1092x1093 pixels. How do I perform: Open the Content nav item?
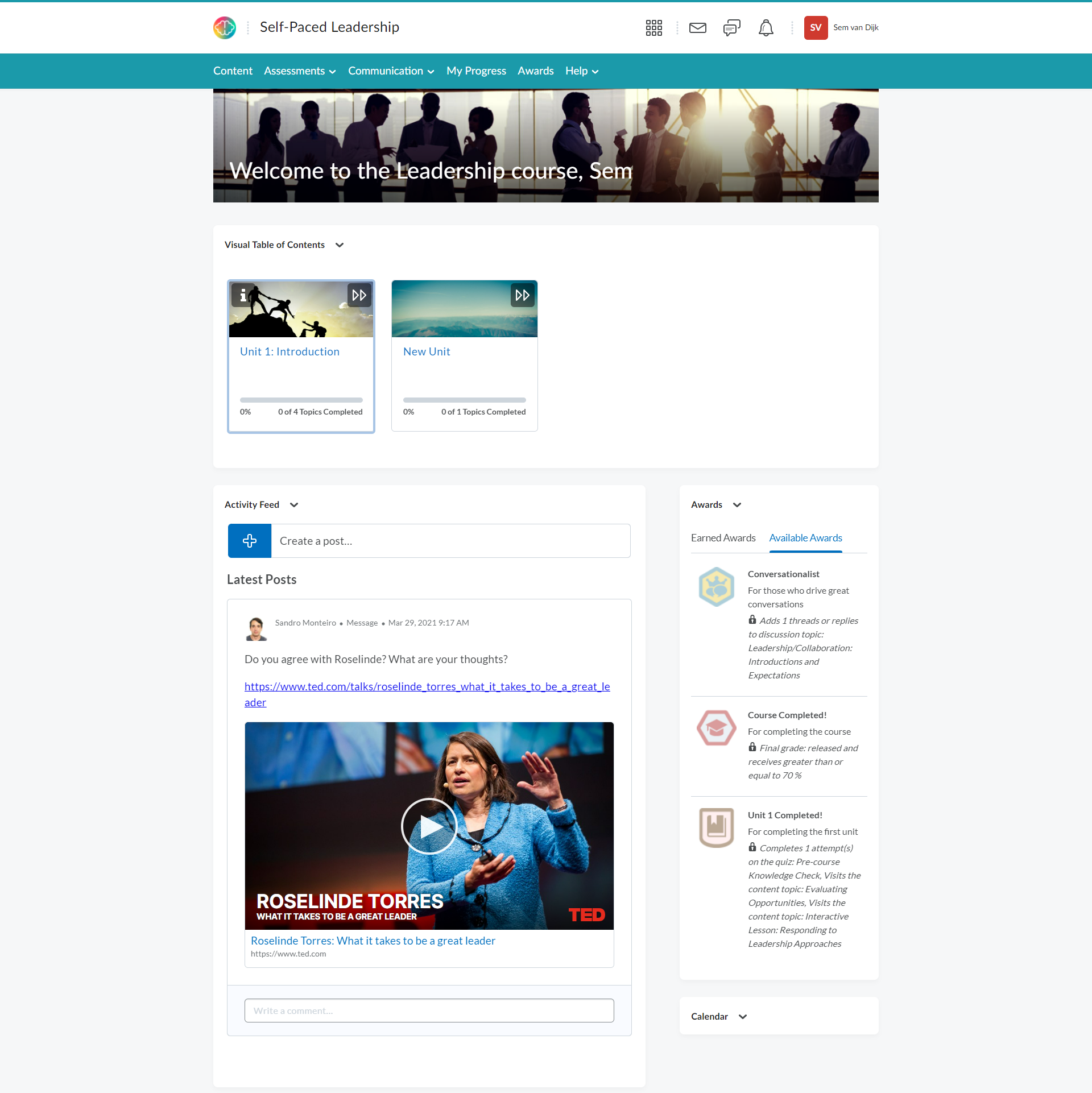coord(233,71)
